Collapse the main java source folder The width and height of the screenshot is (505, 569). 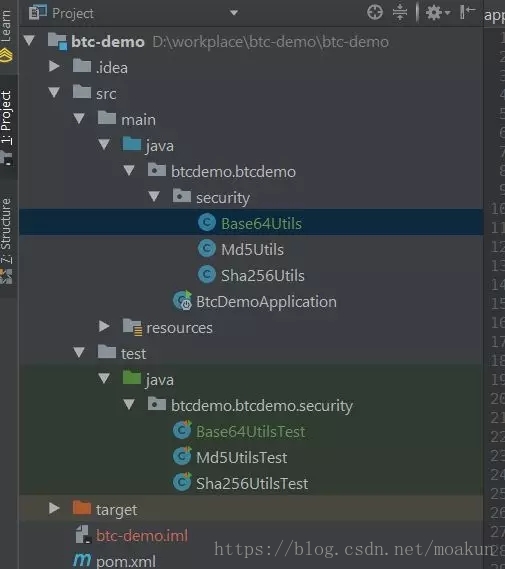click(104, 144)
